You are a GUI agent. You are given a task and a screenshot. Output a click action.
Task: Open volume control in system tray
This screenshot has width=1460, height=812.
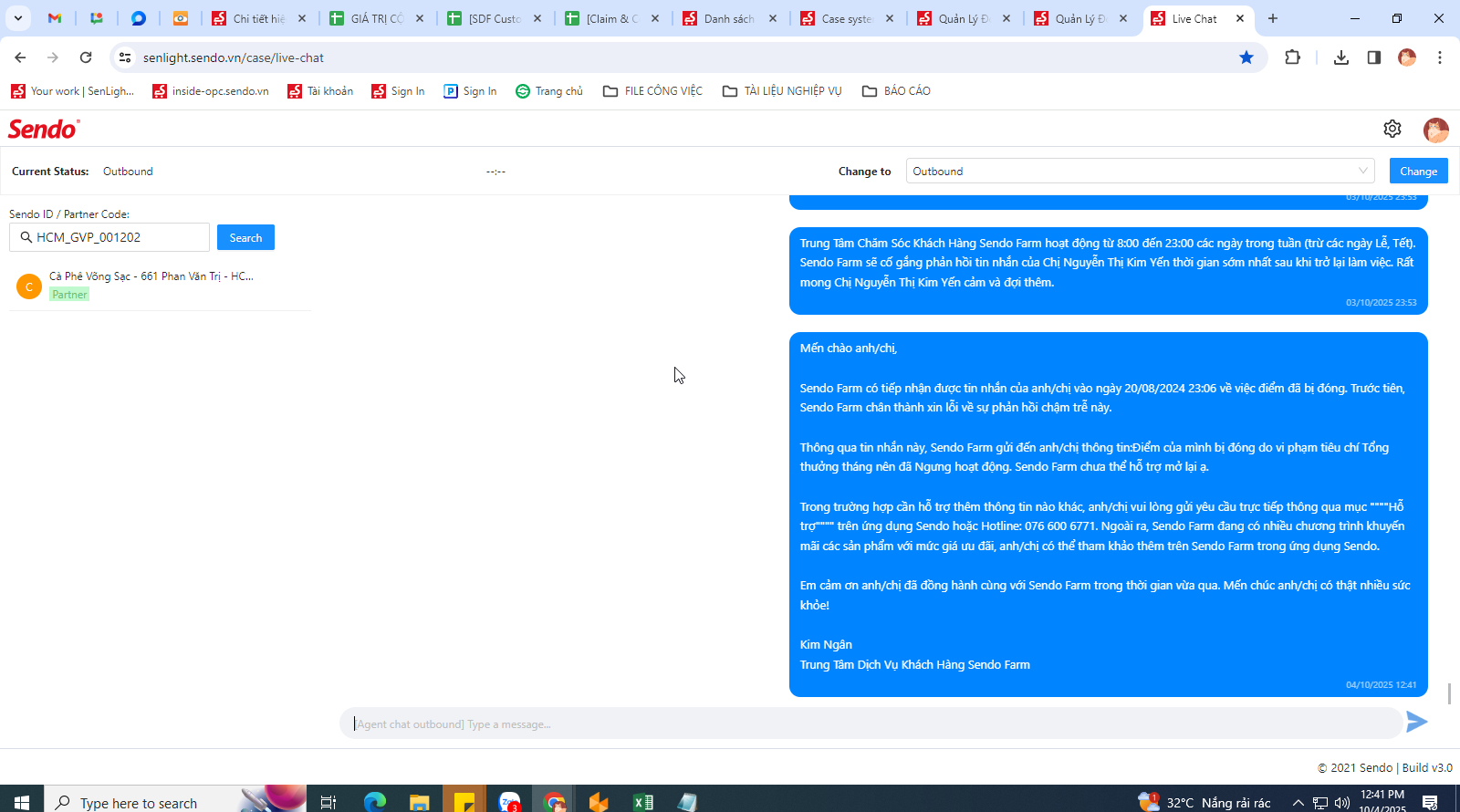1342,803
